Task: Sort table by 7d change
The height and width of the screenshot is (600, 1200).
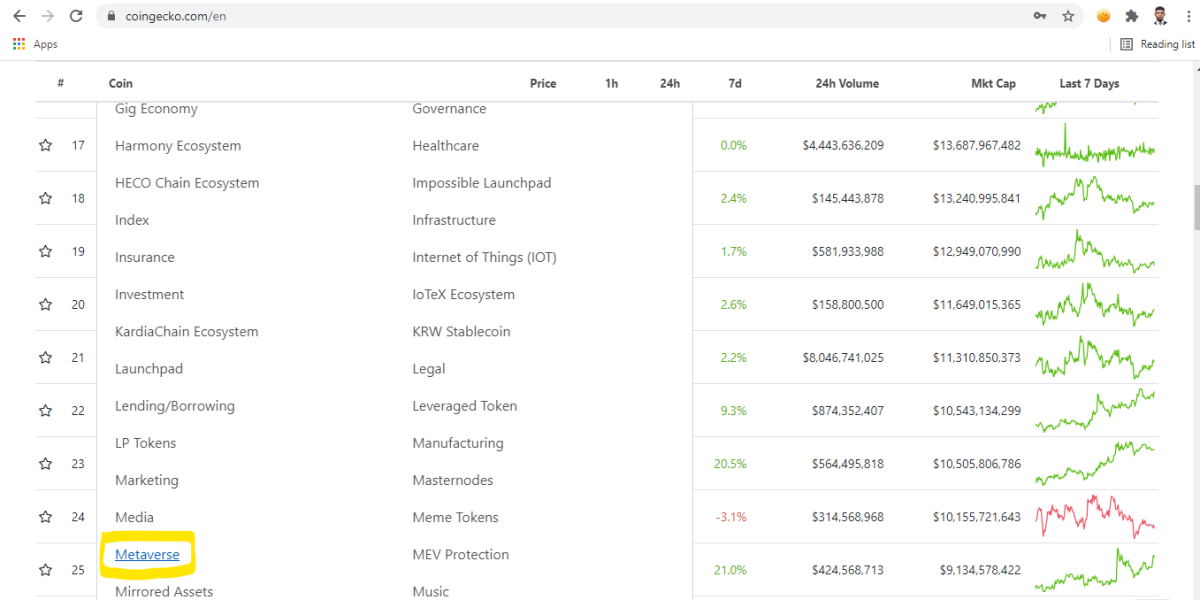Action: pos(735,83)
